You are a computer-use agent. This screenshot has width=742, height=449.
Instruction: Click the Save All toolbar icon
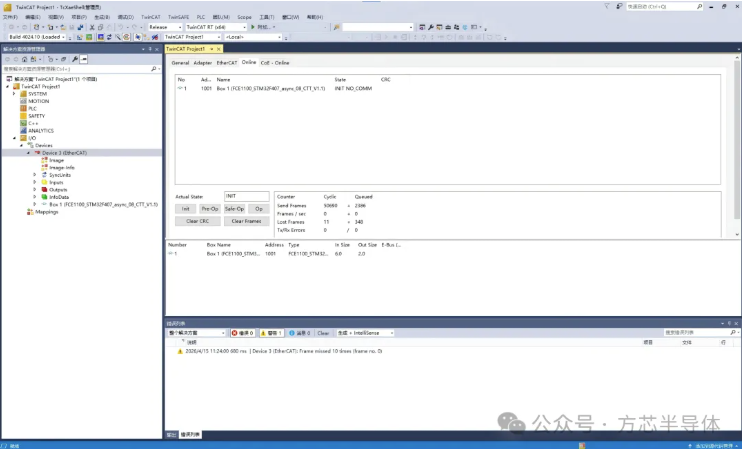coord(80,27)
